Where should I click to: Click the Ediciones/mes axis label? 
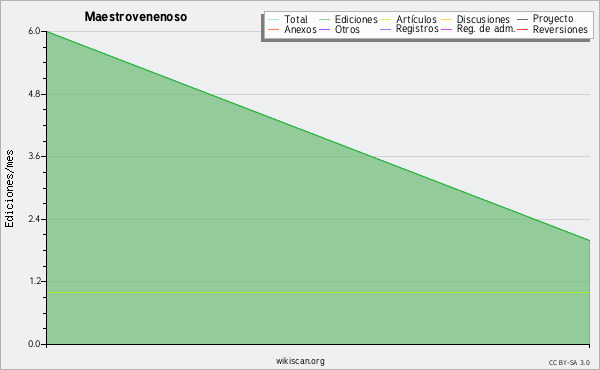pyautogui.click(x=9, y=189)
